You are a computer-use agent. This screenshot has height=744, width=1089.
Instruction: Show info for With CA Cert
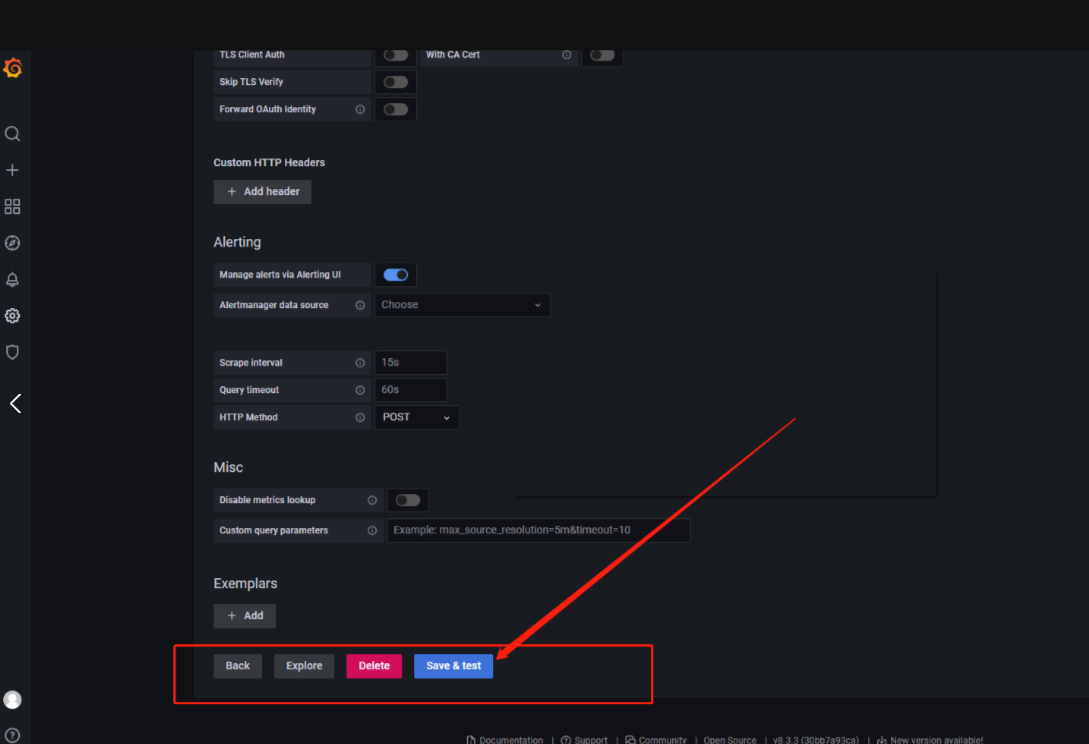(567, 55)
